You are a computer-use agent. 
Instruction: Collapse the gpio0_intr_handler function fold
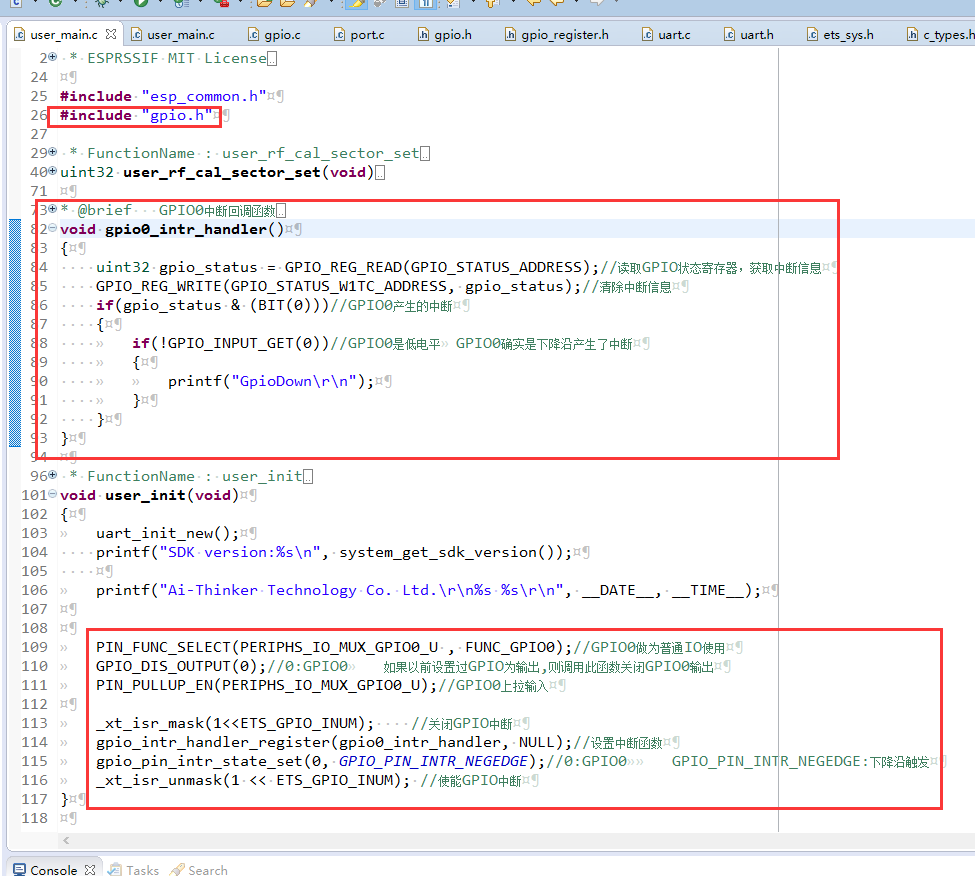click(x=53, y=228)
